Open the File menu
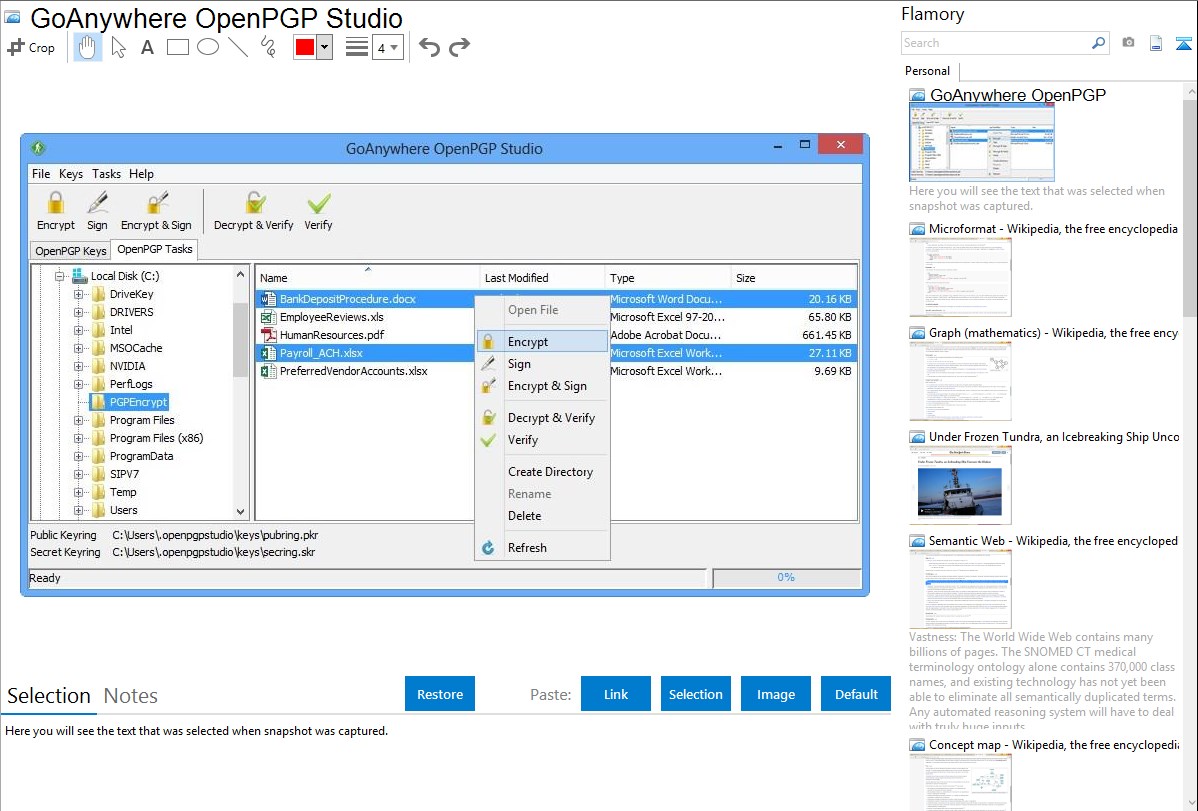 coord(41,174)
